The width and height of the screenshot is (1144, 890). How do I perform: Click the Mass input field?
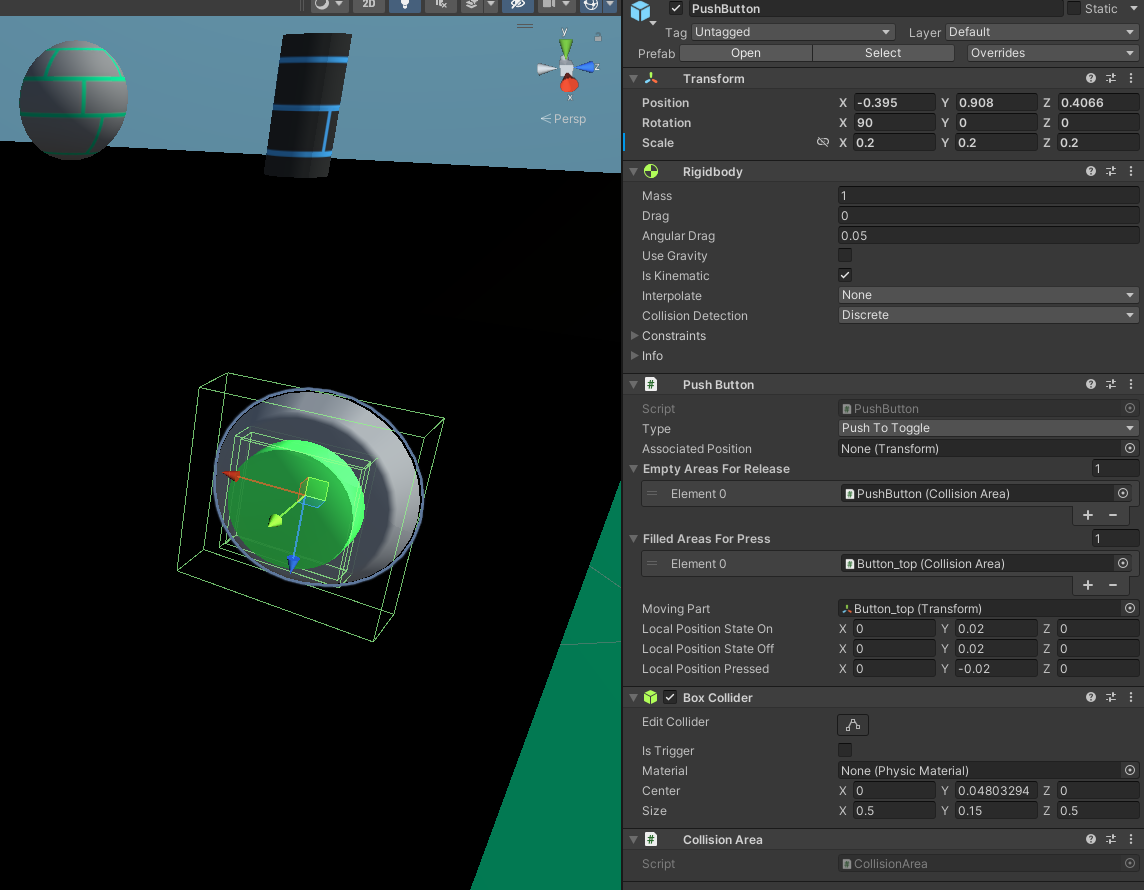coord(988,196)
